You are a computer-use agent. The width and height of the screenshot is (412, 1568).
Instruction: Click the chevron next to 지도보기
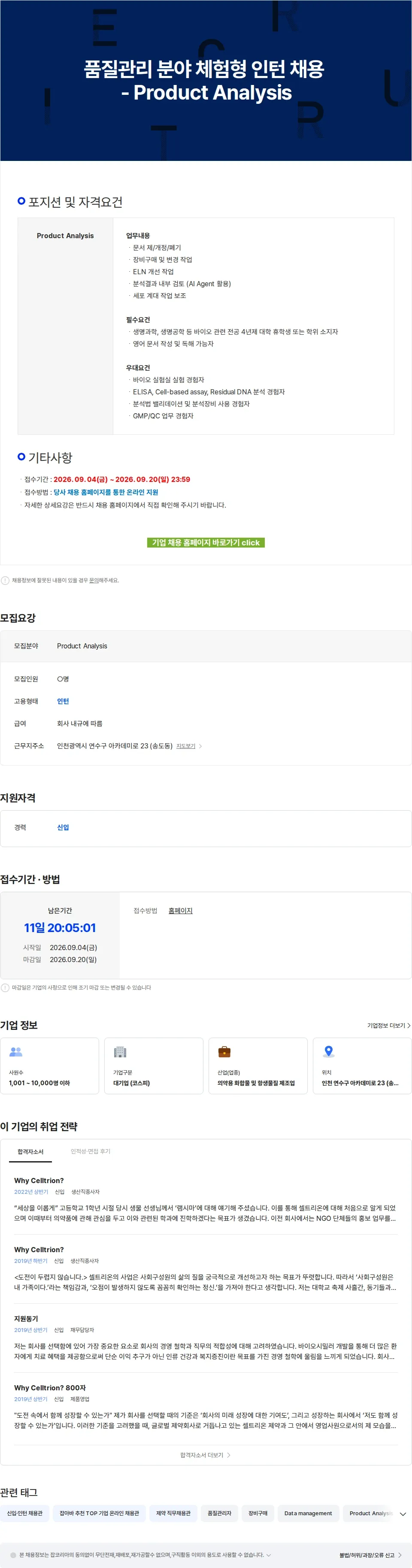click(x=200, y=746)
